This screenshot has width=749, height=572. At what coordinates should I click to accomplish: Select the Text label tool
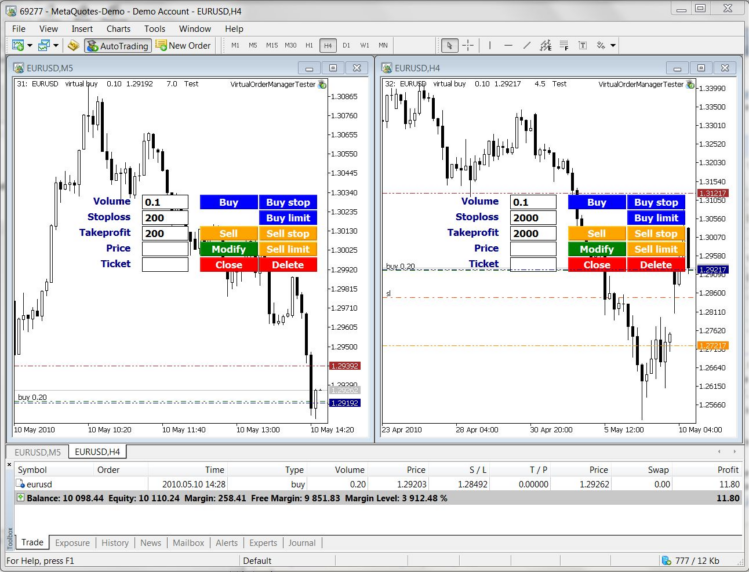pos(583,46)
